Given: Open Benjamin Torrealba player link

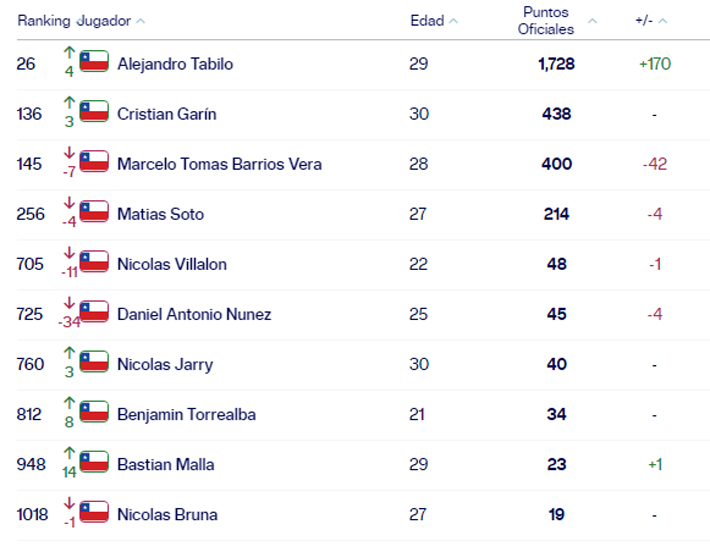Looking at the screenshot, I should (x=187, y=414).
